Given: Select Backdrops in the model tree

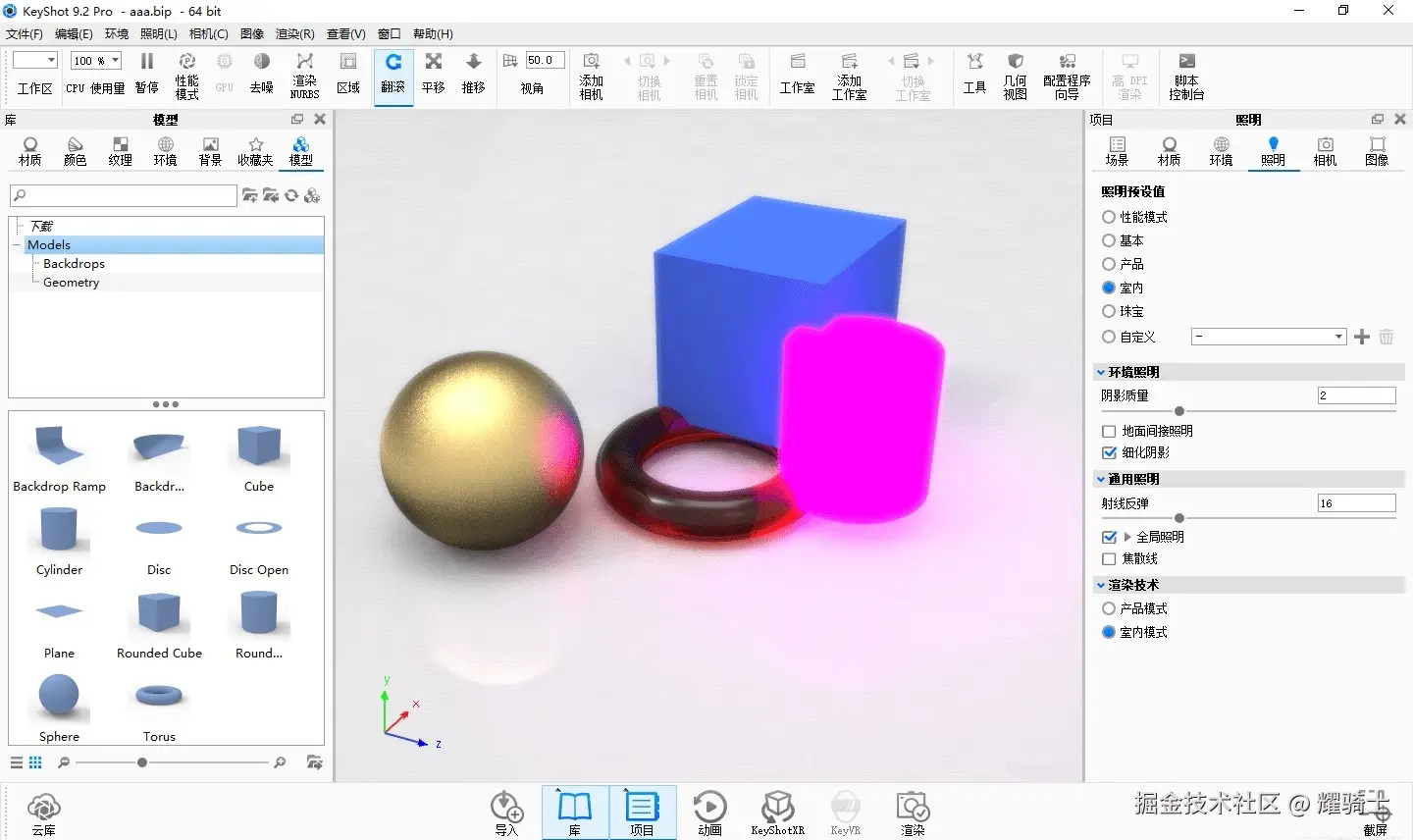Looking at the screenshot, I should (74, 263).
